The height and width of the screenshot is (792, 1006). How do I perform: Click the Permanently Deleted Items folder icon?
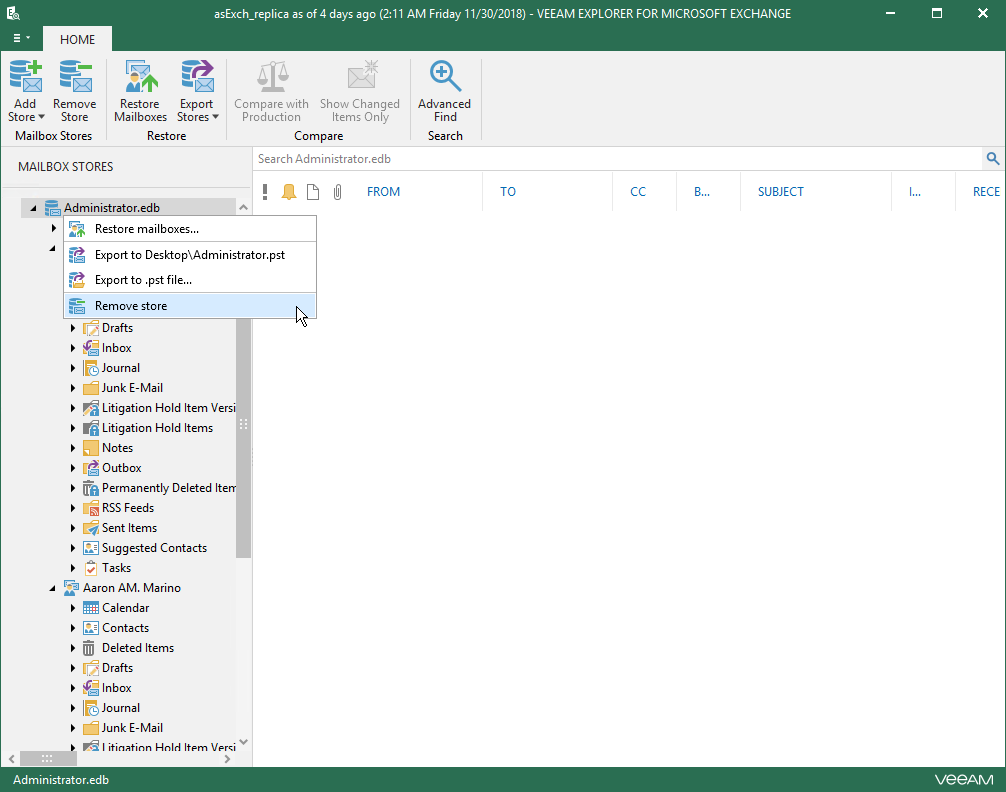tap(90, 488)
